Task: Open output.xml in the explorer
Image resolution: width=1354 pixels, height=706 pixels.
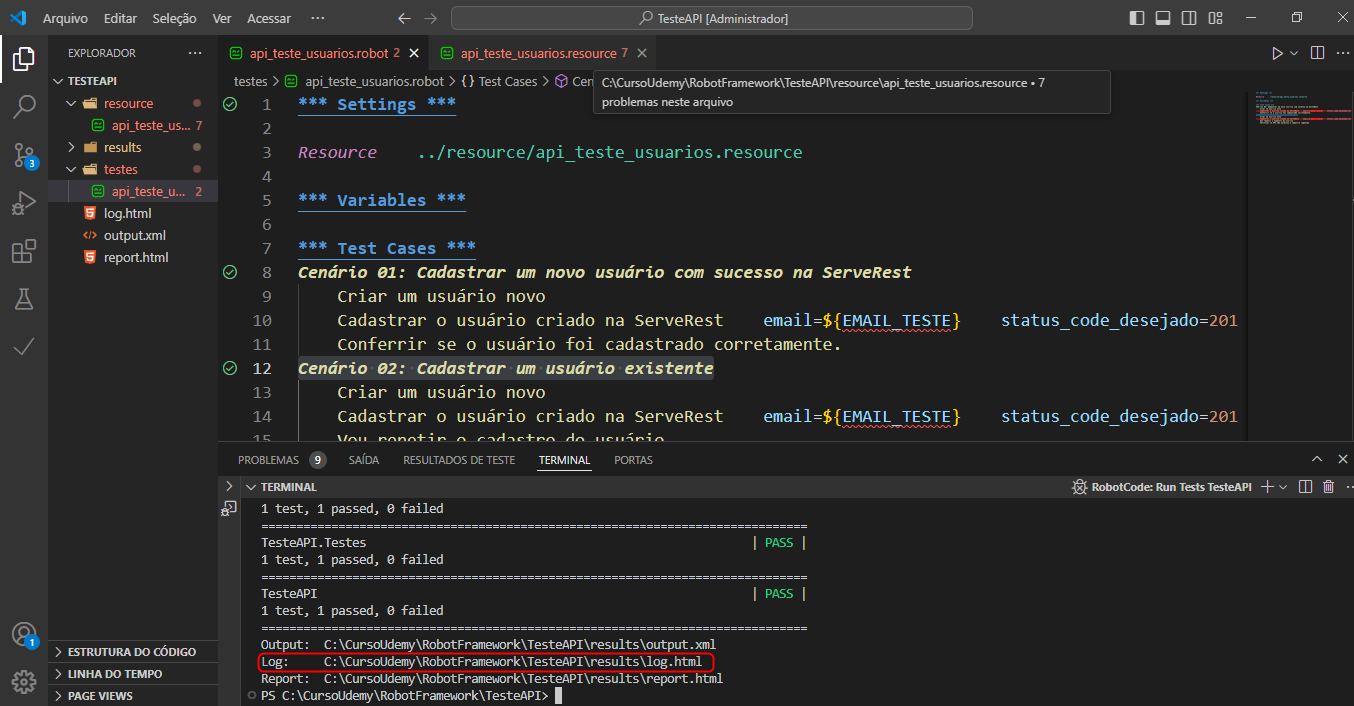Action: pyautogui.click(x=133, y=235)
